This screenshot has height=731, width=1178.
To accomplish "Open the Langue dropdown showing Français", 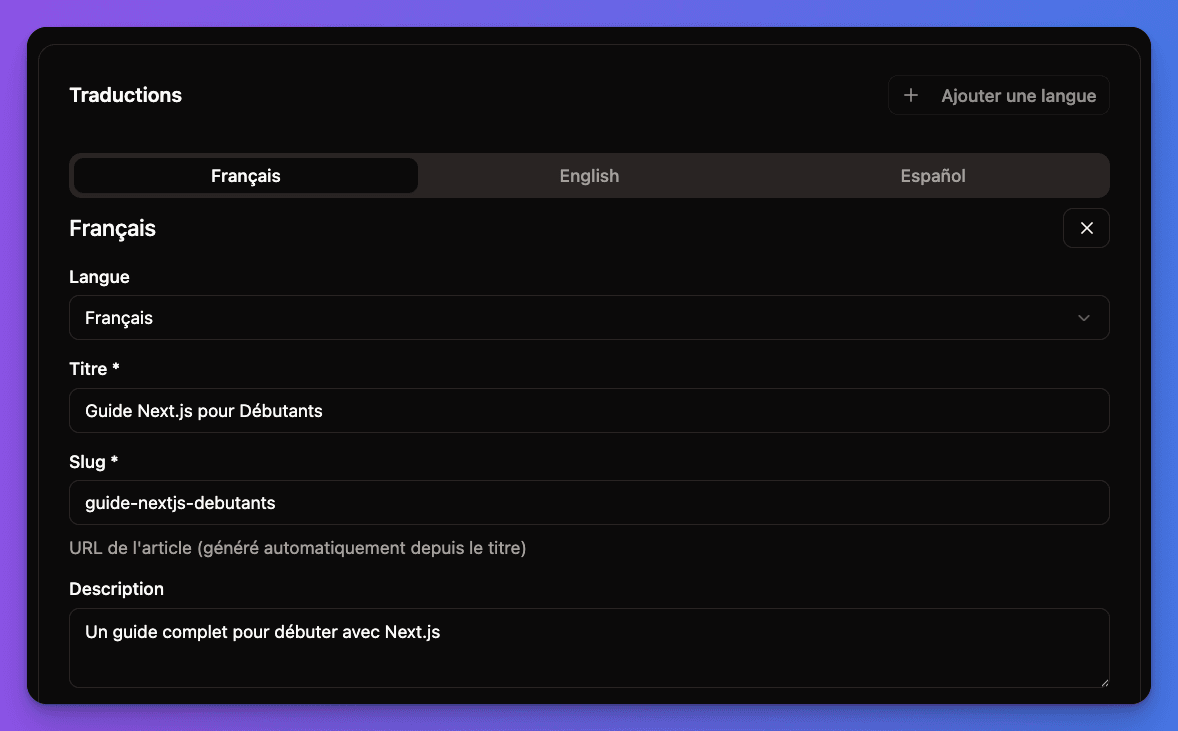I will coord(589,317).
